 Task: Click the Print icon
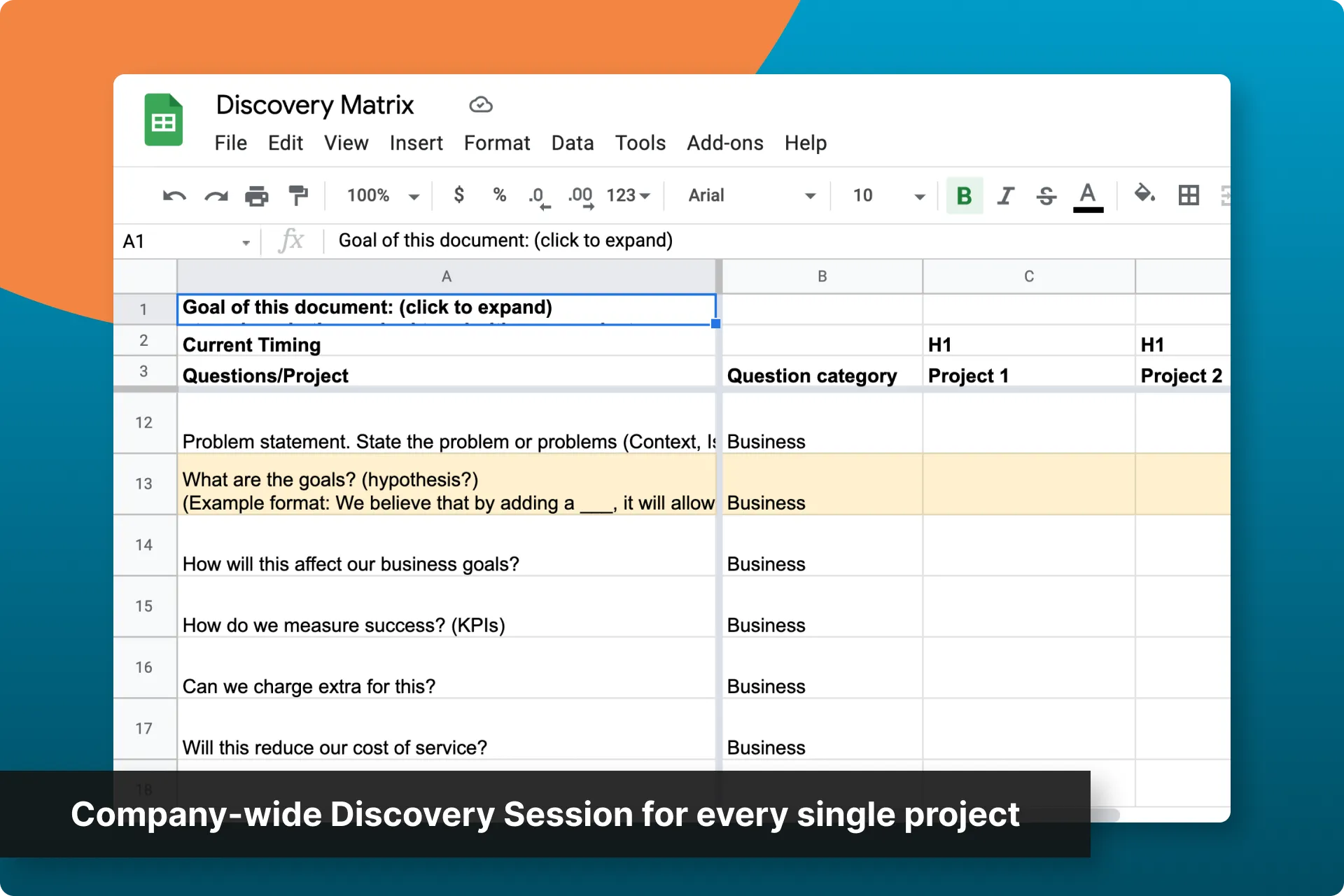pyautogui.click(x=257, y=195)
